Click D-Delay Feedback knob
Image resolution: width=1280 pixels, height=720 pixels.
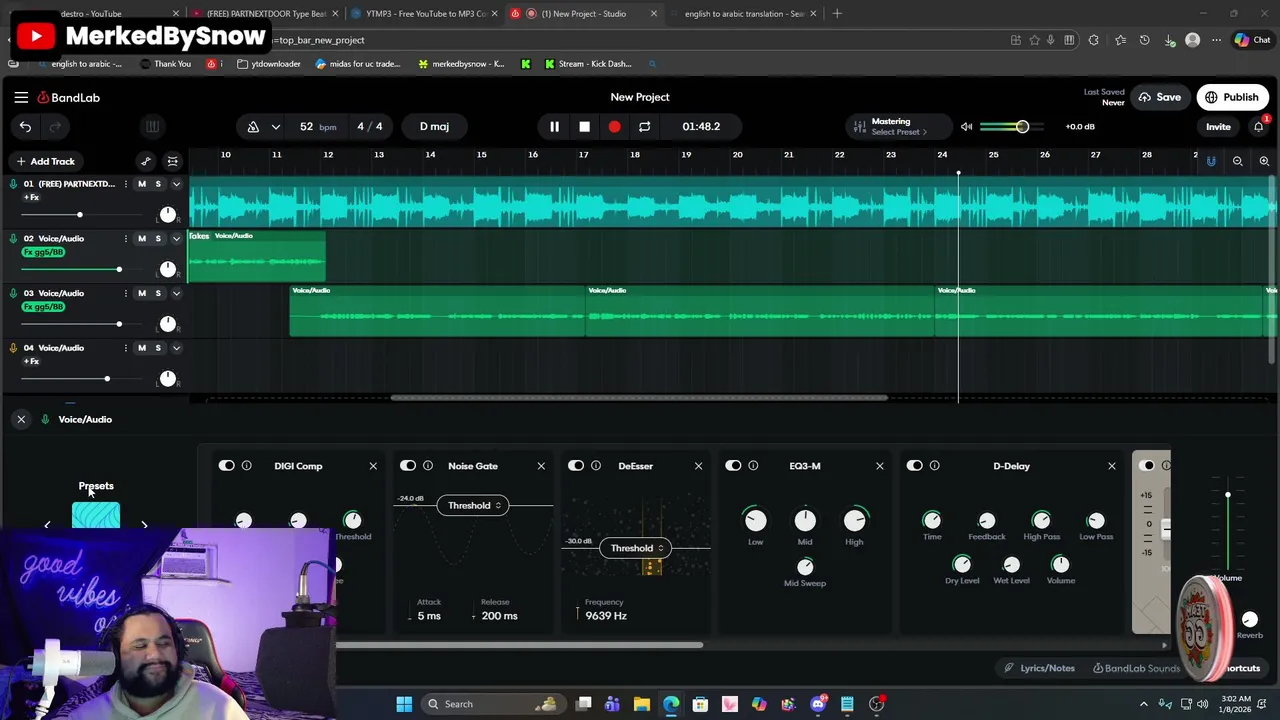[986, 520]
